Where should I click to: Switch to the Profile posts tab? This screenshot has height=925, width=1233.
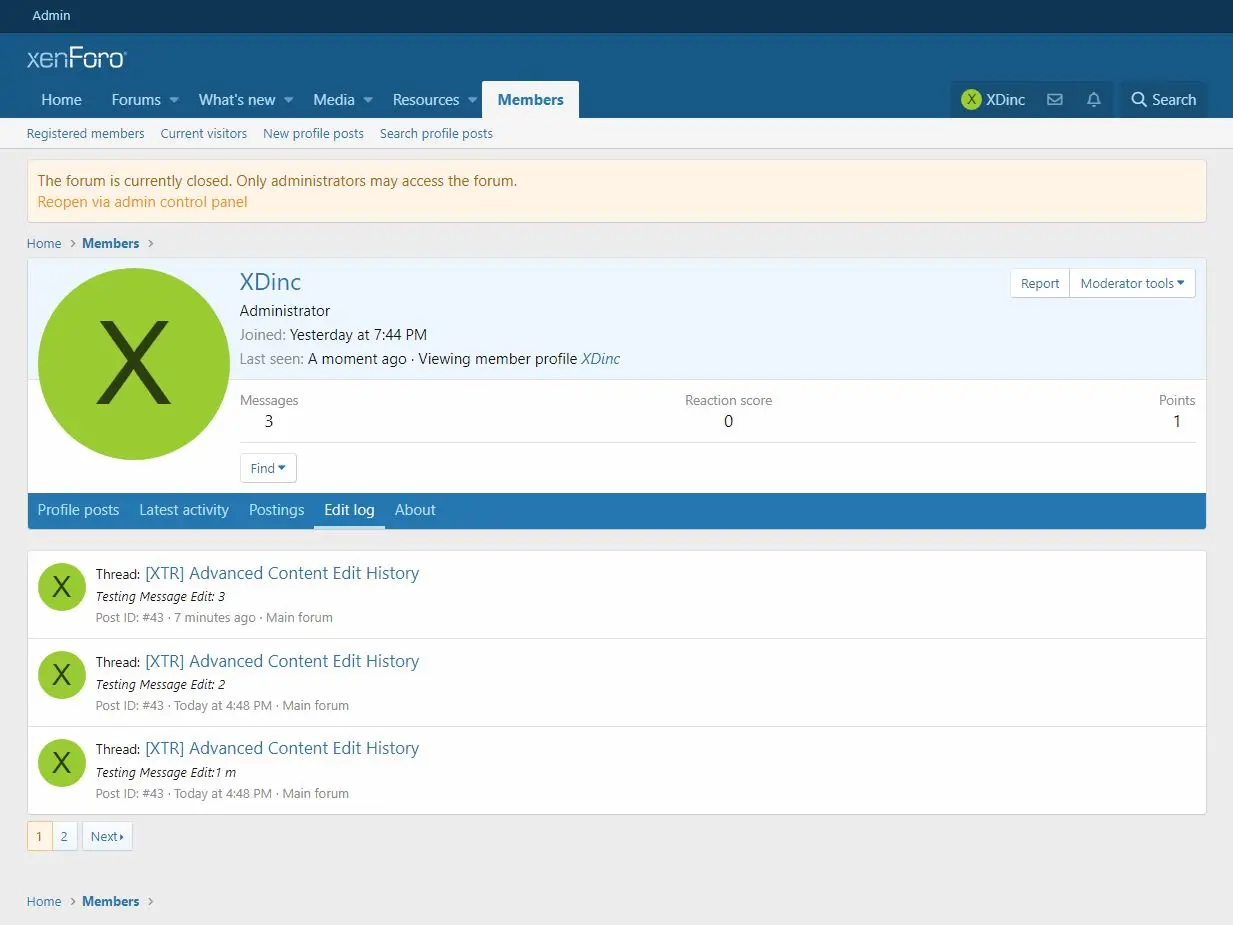click(78, 510)
